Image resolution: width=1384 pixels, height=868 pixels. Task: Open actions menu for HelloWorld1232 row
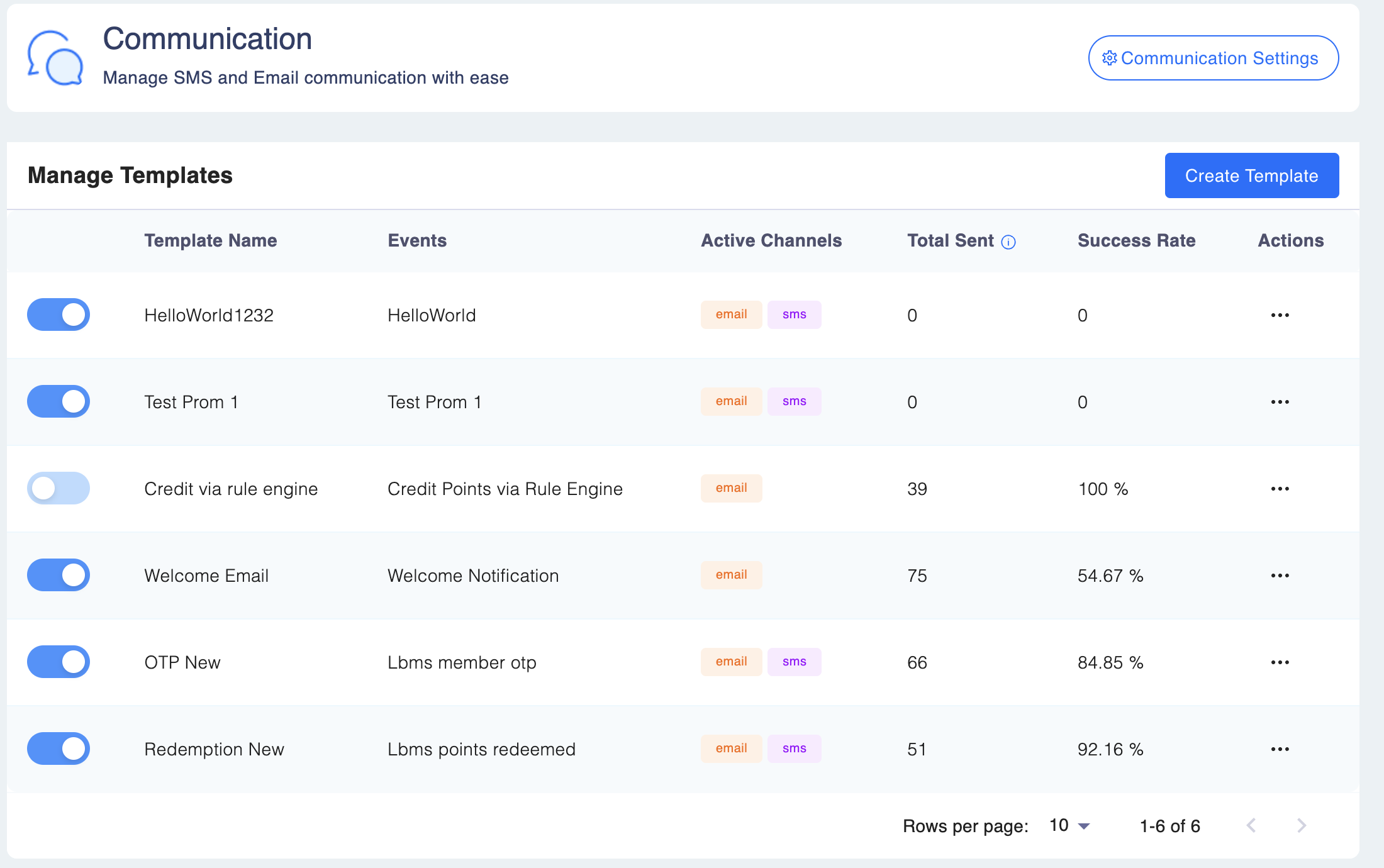pos(1280,315)
